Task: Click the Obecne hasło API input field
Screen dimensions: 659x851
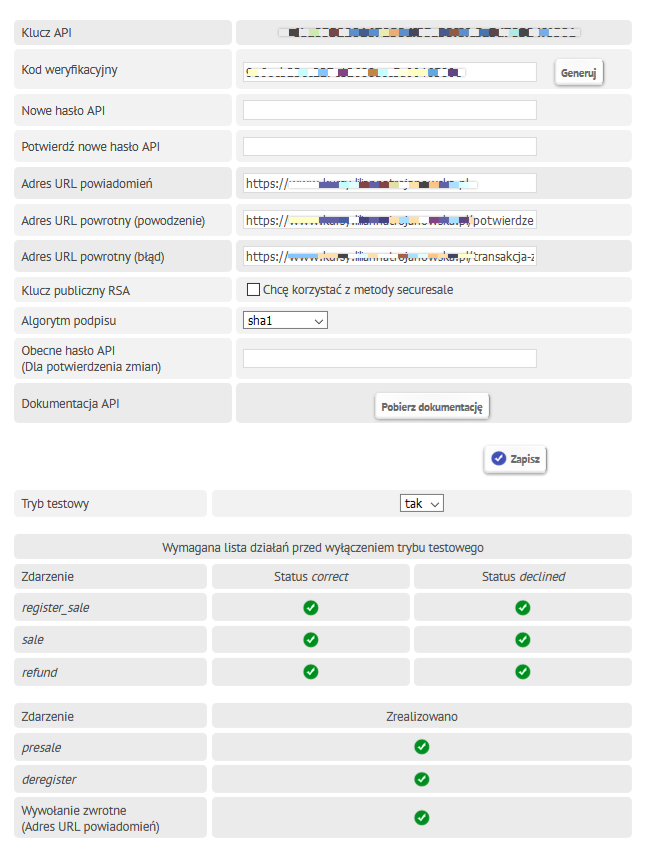Action: pos(389,358)
